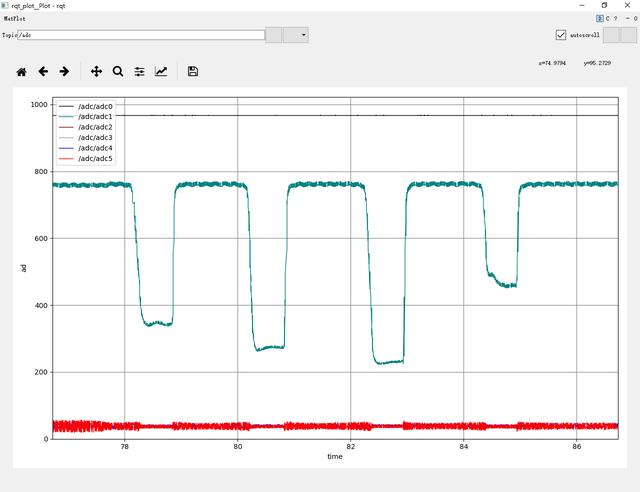Select the zoom-to-rectangle magnifier tool
Image resolution: width=640 pixels, height=492 pixels.
118,71
